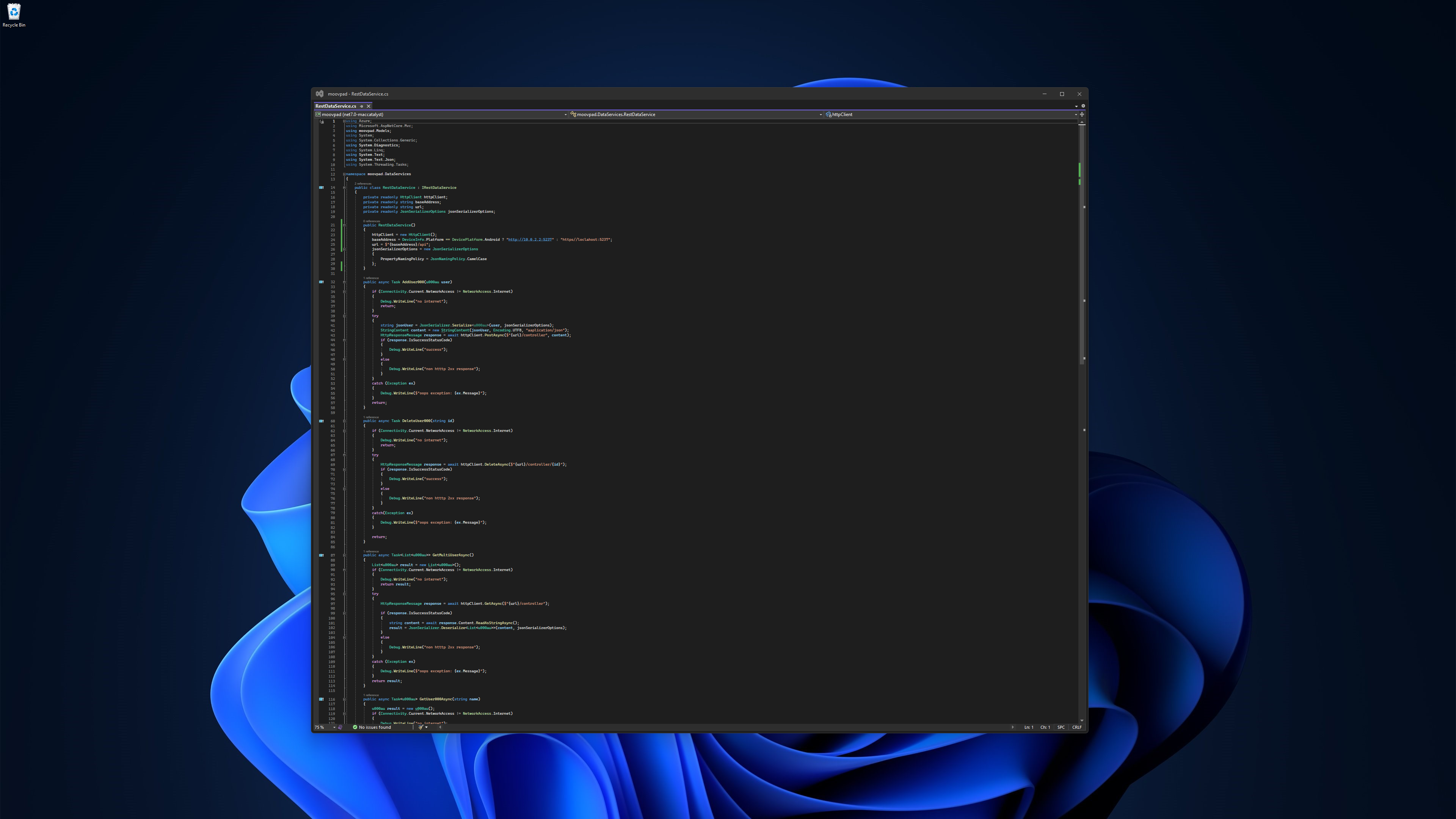Open the tab list overflow arrow

pos(1076,106)
